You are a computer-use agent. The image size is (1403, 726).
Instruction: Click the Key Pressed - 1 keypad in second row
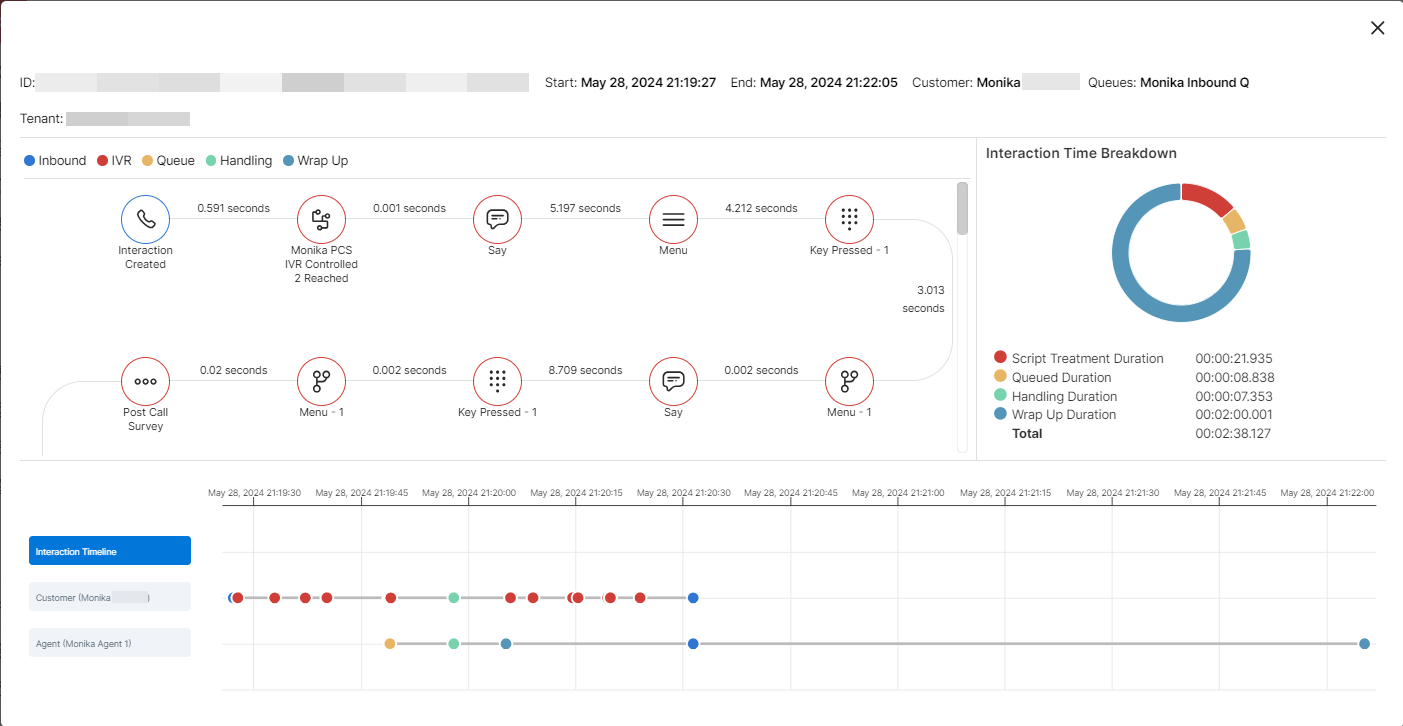[x=497, y=381]
